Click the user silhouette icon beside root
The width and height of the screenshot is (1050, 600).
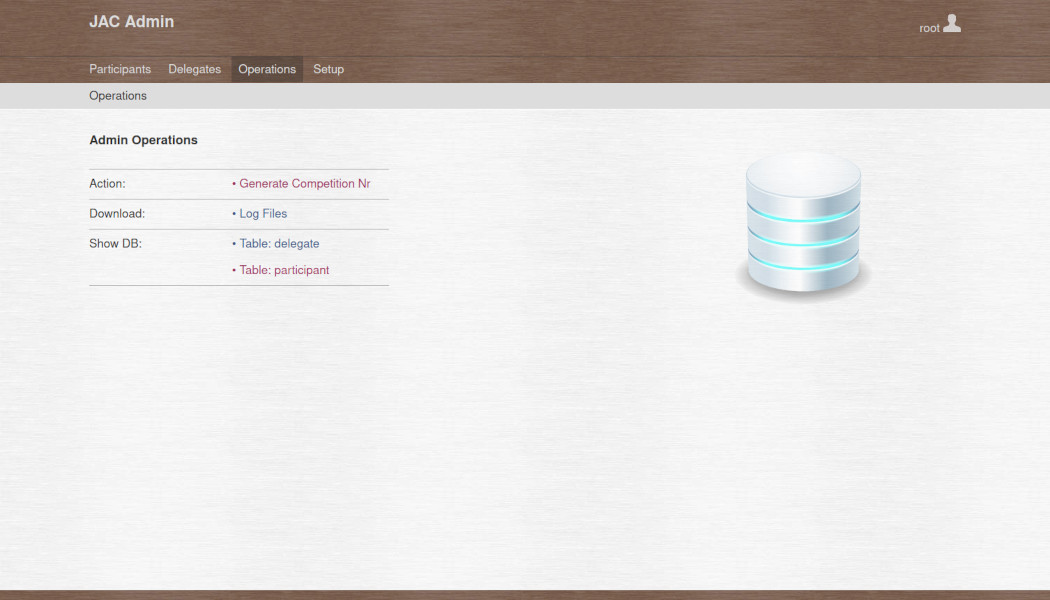point(952,23)
